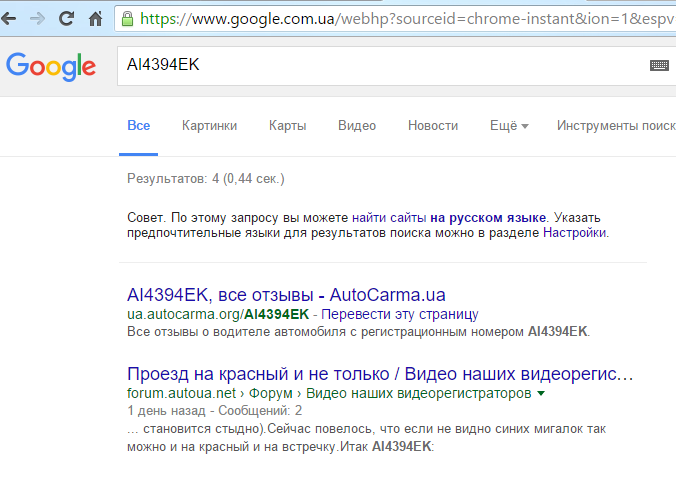Reload the current page
Viewport: 676px width, 487px height.
pos(66,18)
